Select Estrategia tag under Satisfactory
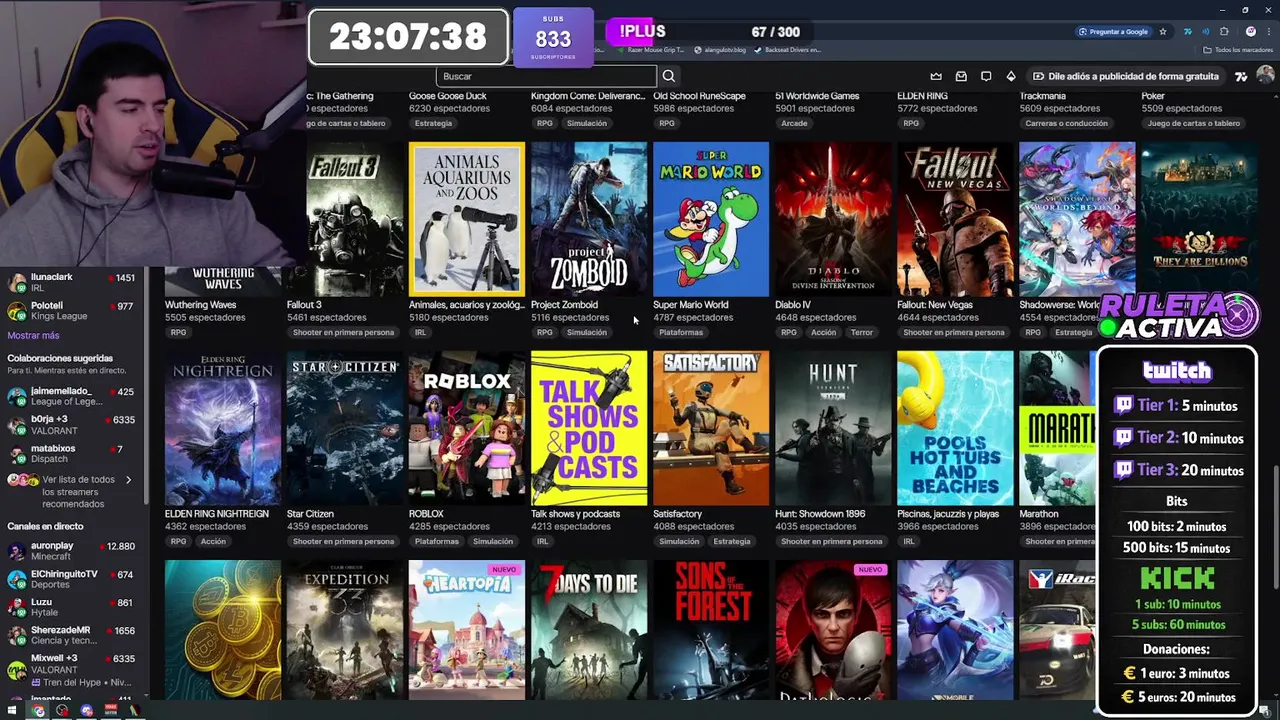The image size is (1280, 720). 731,541
